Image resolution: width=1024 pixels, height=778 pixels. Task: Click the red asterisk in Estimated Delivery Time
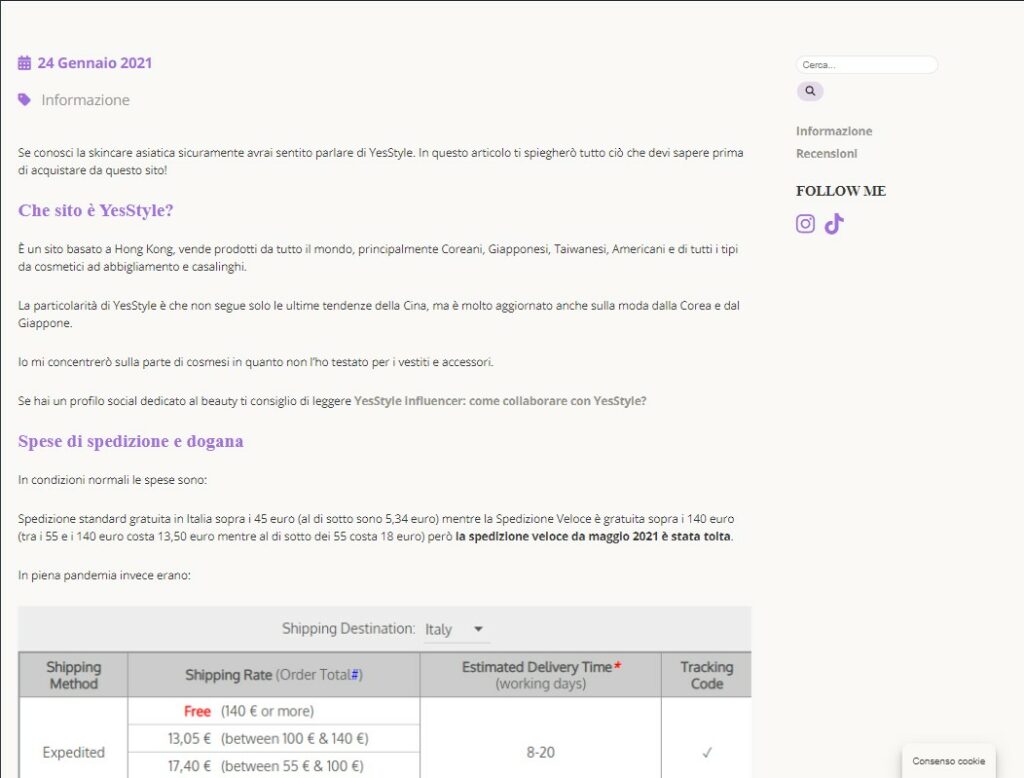[617, 666]
